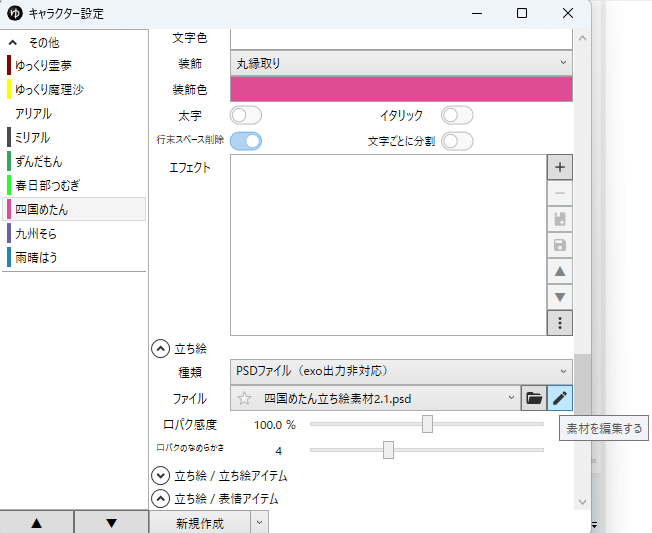Open white 文字色 color picker
652x533 pixels.
point(401,39)
